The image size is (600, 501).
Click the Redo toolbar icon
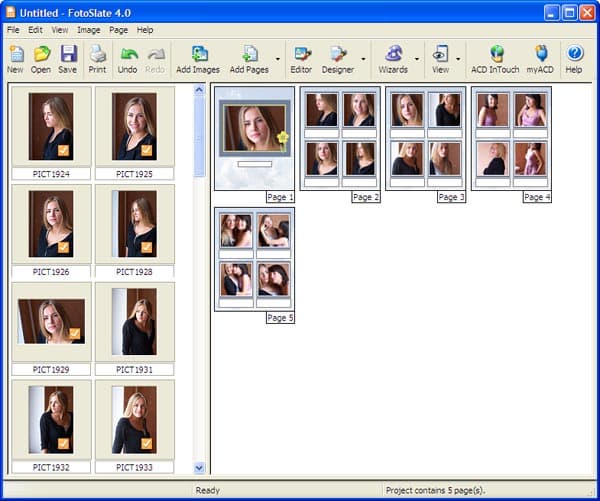click(x=155, y=59)
